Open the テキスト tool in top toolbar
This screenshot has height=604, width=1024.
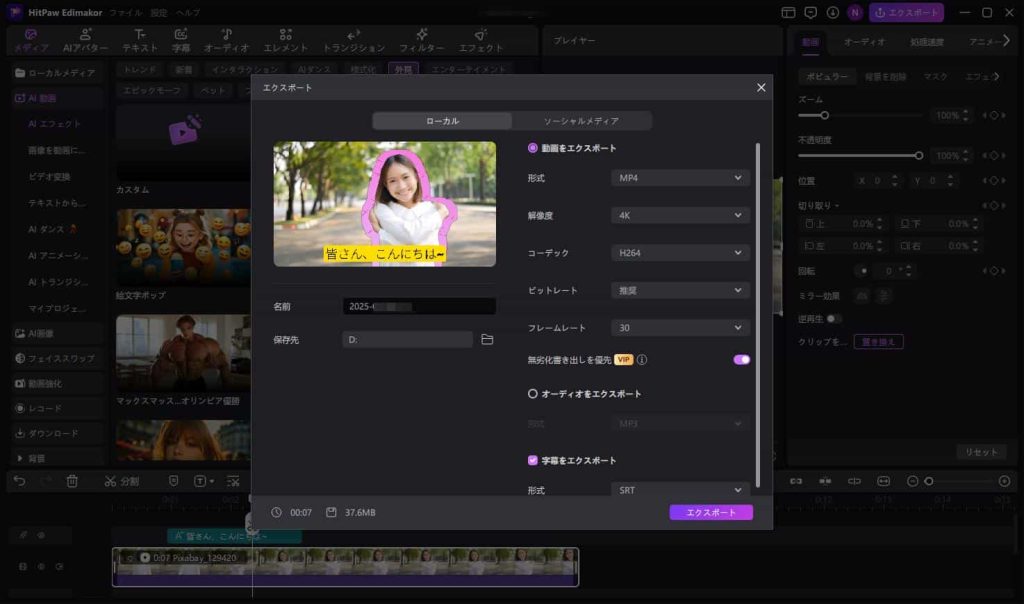(x=140, y=40)
